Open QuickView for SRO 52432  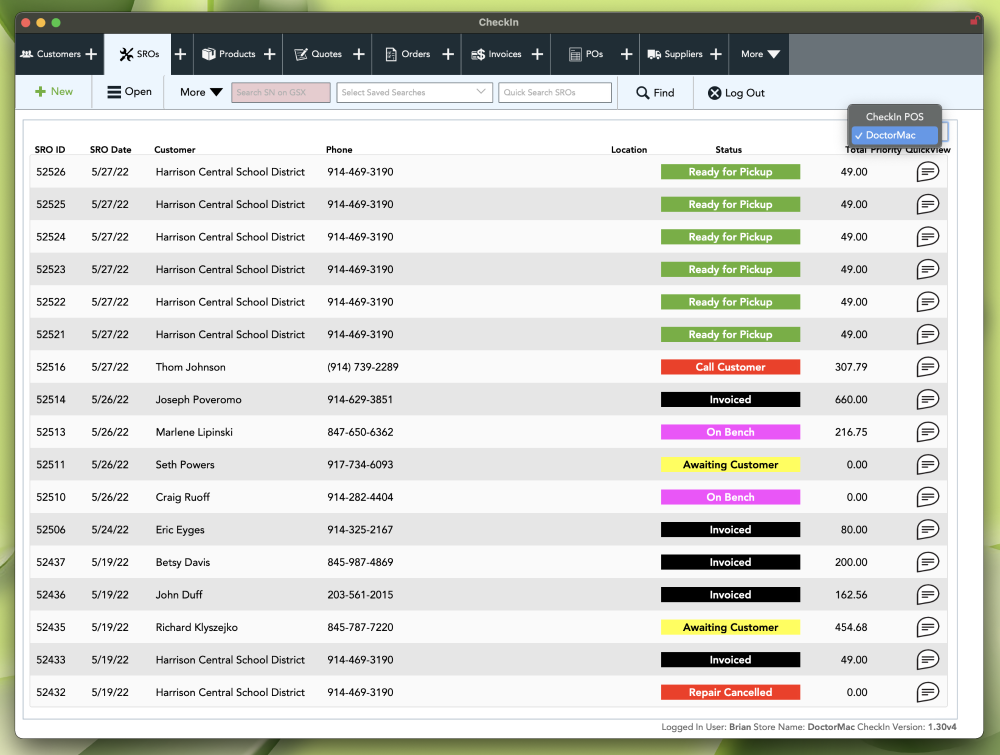coord(927,692)
